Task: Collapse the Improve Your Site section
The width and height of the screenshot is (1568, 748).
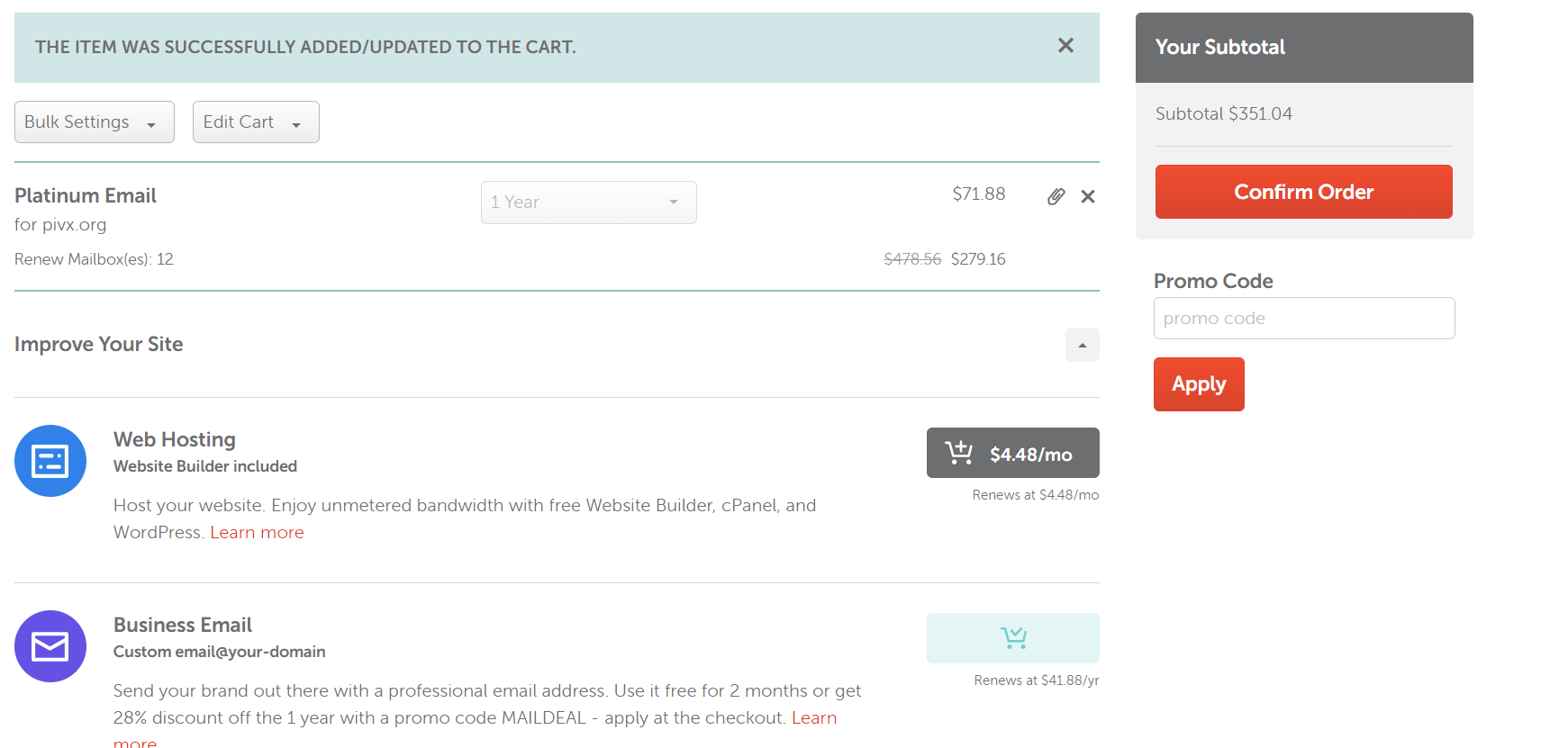Action: click(1082, 345)
